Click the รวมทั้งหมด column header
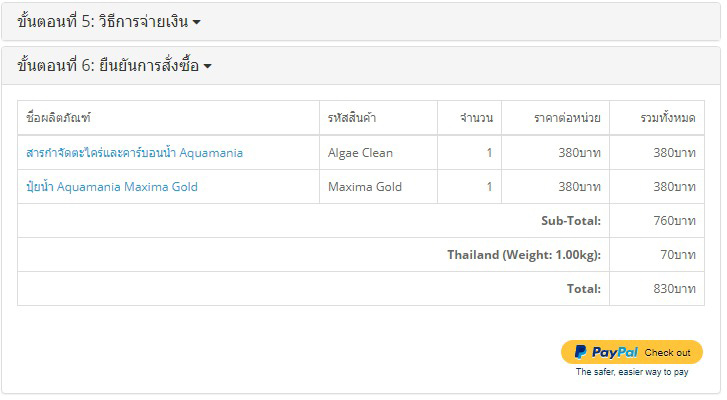The width and height of the screenshot is (727, 400). pyautogui.click(x=668, y=118)
